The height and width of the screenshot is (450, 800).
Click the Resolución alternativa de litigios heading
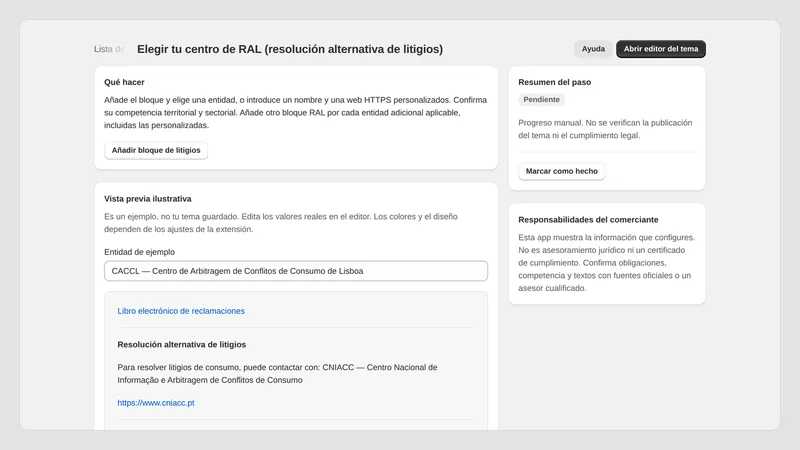182,345
